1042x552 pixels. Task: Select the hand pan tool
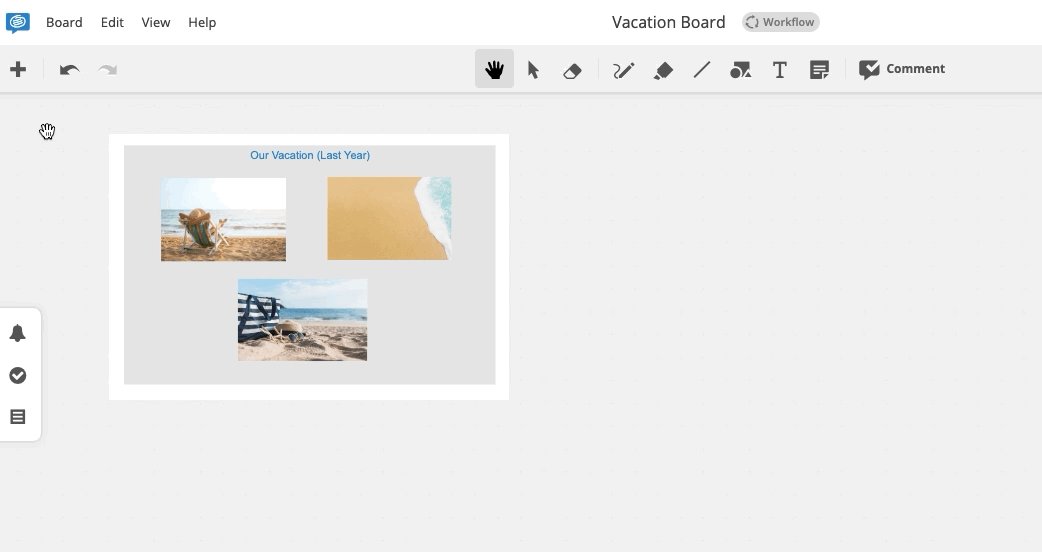[x=494, y=68]
